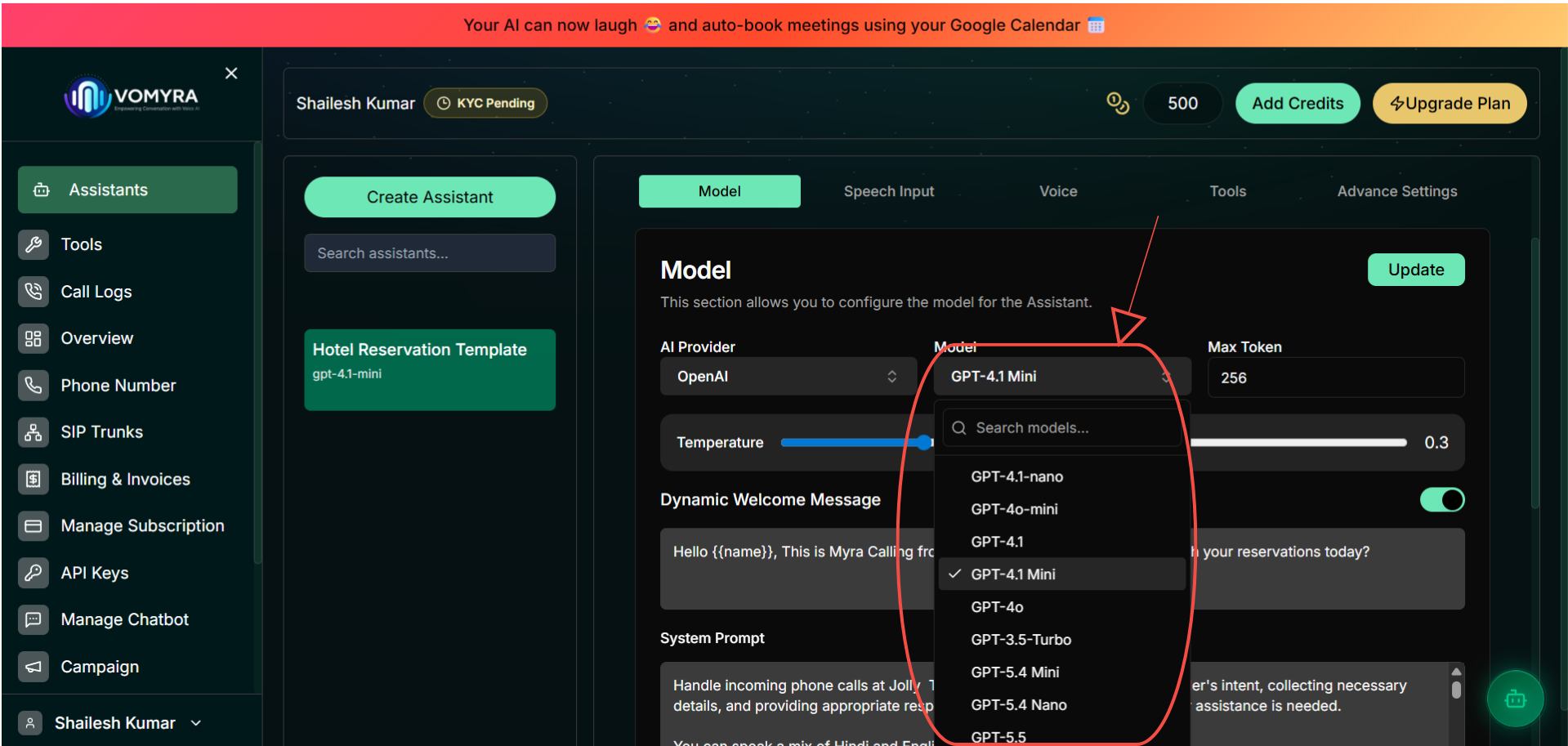Open the floating chatbot robot button

(1515, 699)
